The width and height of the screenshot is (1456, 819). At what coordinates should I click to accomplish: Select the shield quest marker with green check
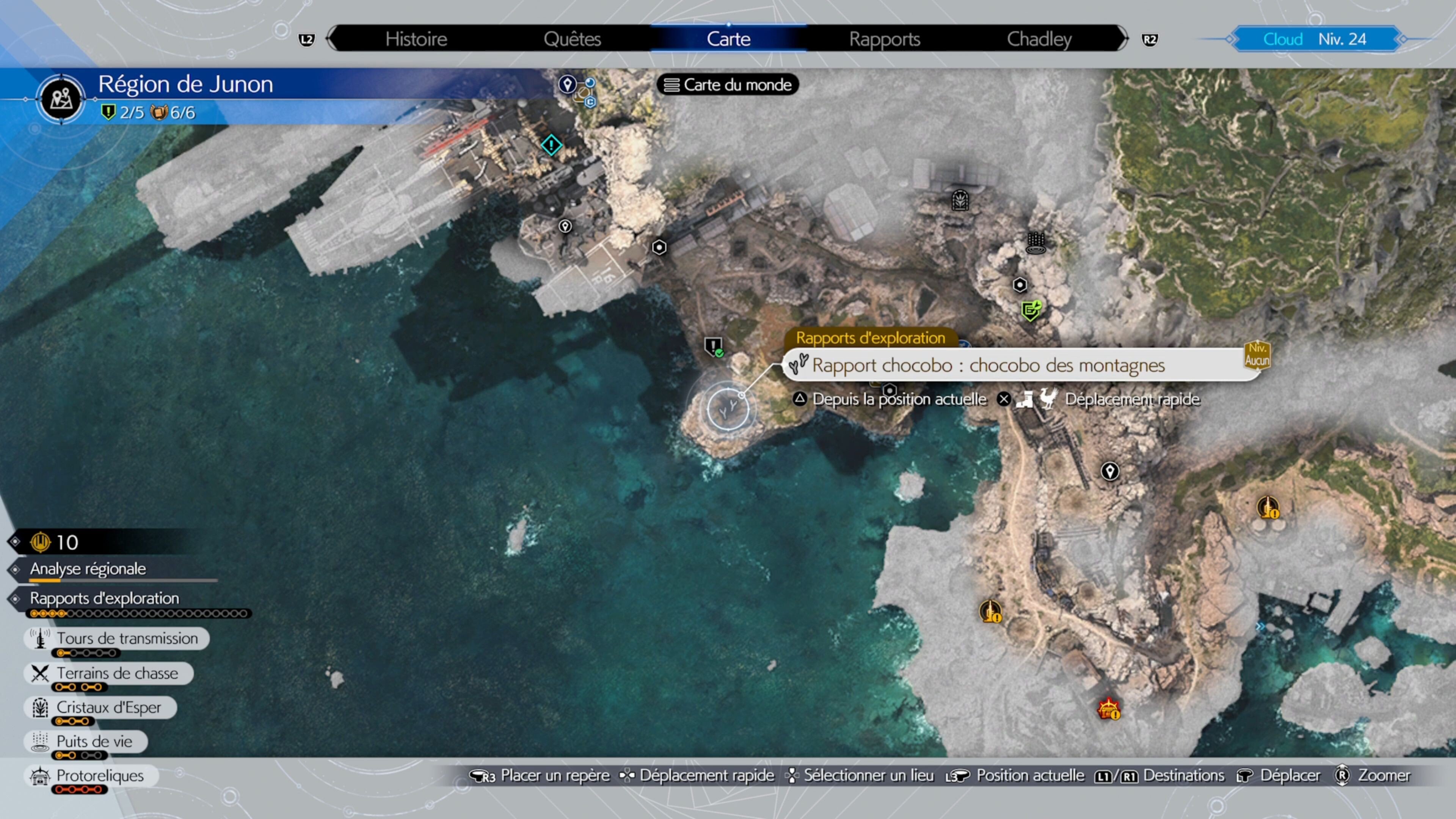tap(713, 346)
